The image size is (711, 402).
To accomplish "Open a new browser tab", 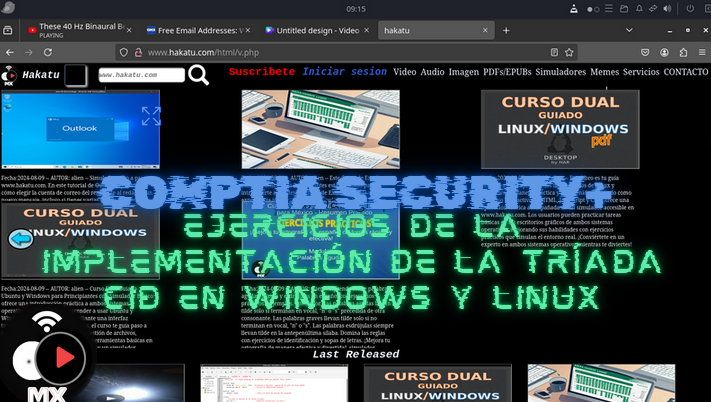I will tap(506, 30).
